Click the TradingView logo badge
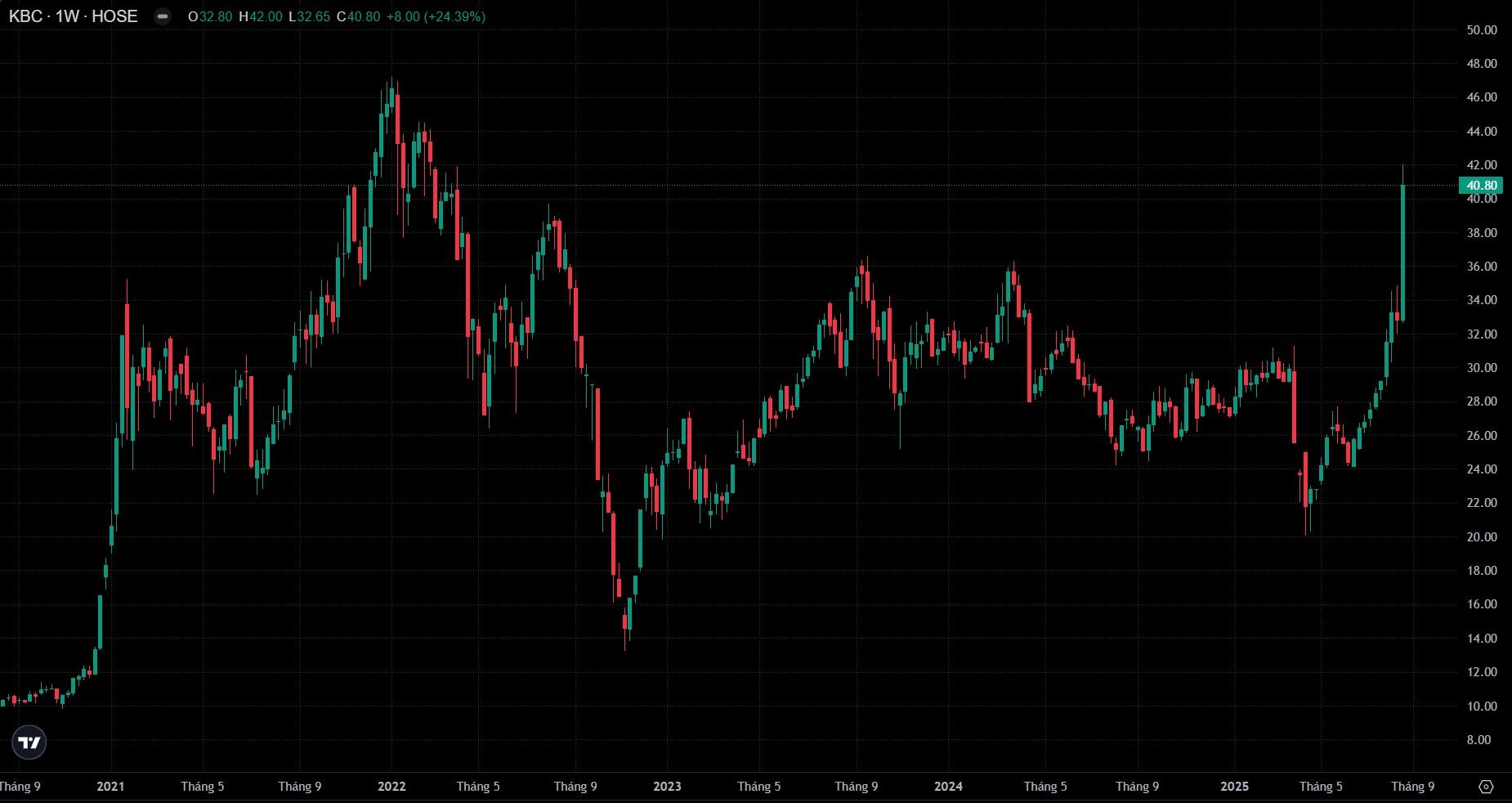 [x=29, y=742]
